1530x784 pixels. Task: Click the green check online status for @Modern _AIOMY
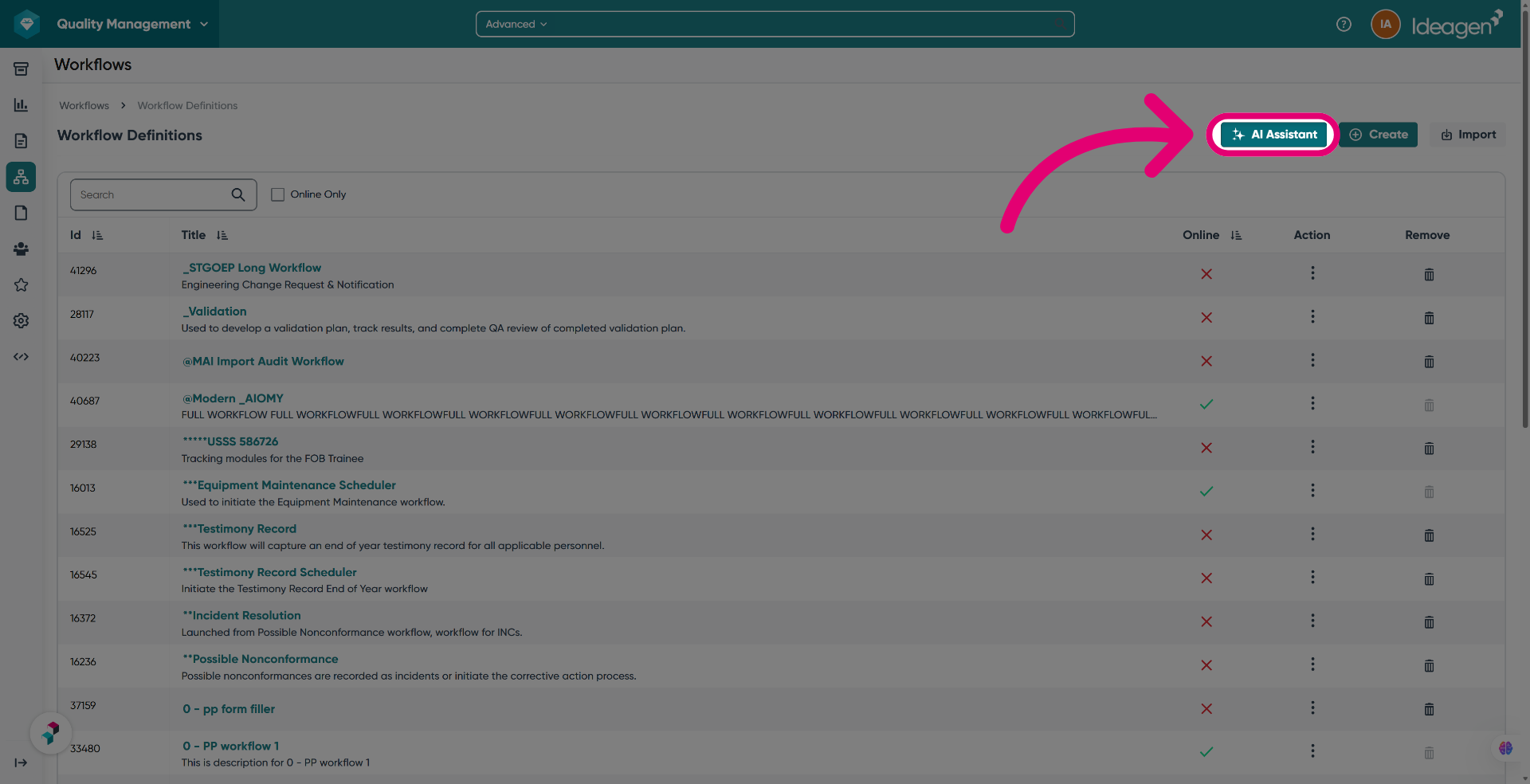pyautogui.click(x=1206, y=405)
